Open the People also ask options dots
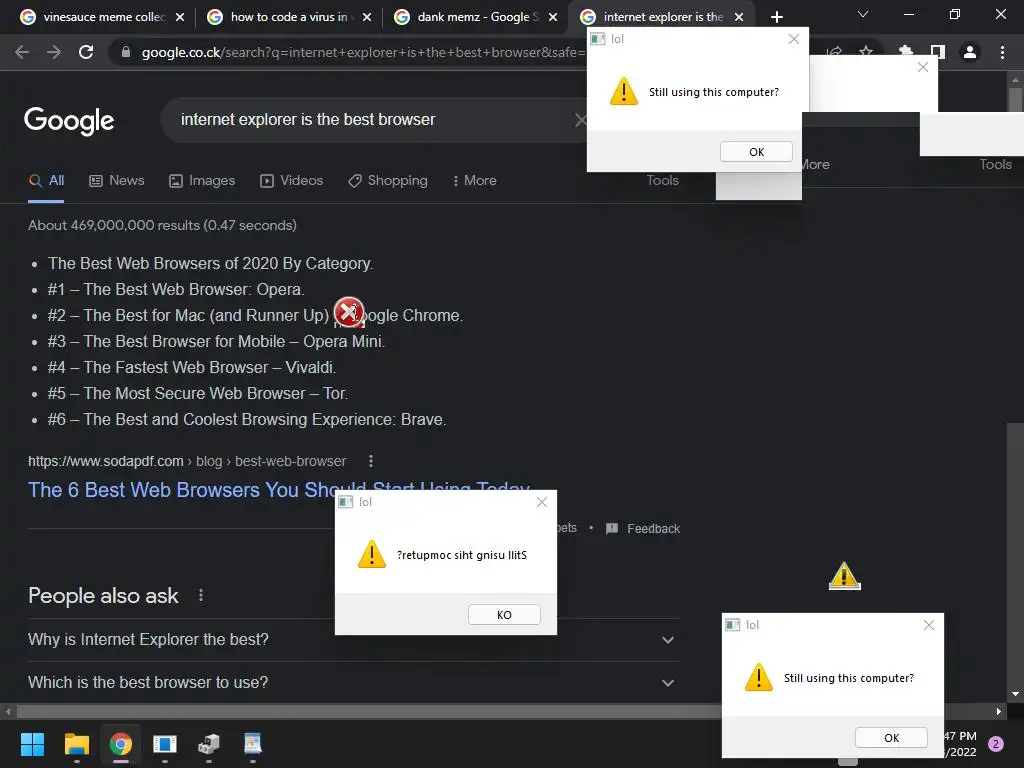This screenshot has height=768, width=1024. pyautogui.click(x=201, y=596)
